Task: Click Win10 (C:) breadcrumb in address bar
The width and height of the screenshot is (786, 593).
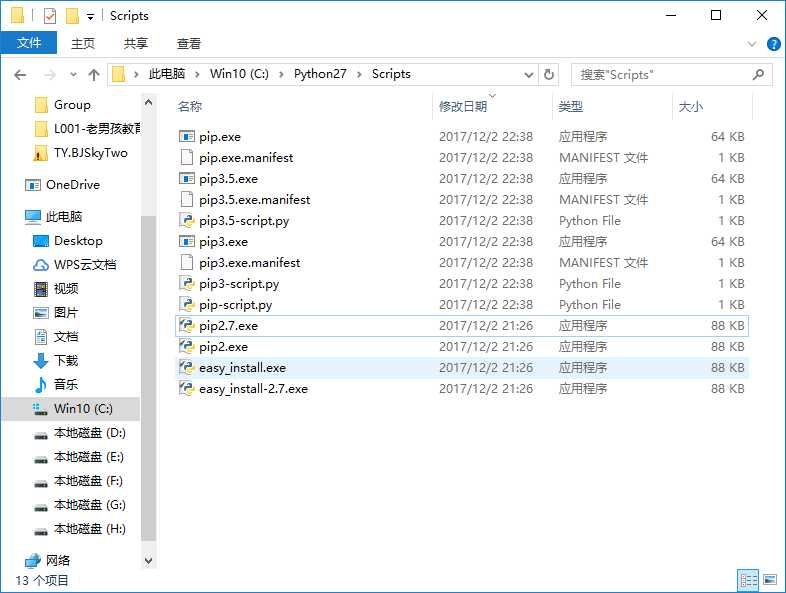Action: (239, 74)
